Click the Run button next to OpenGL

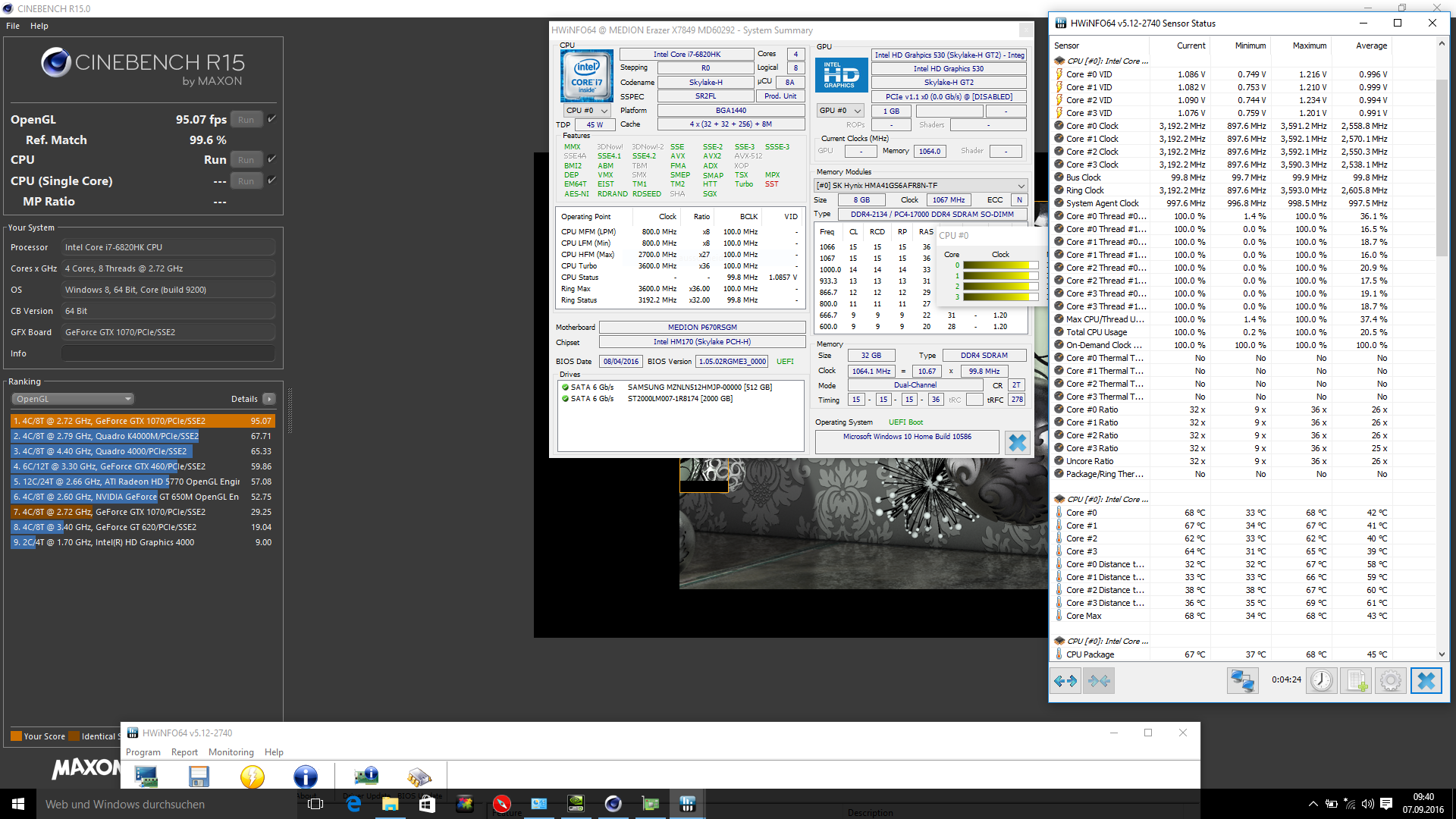pyautogui.click(x=246, y=119)
